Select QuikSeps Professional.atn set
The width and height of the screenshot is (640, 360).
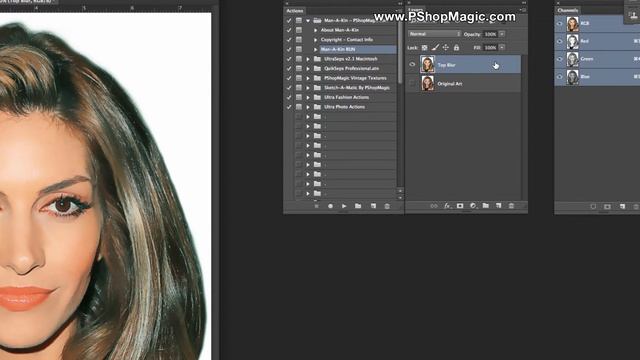pos(351,69)
